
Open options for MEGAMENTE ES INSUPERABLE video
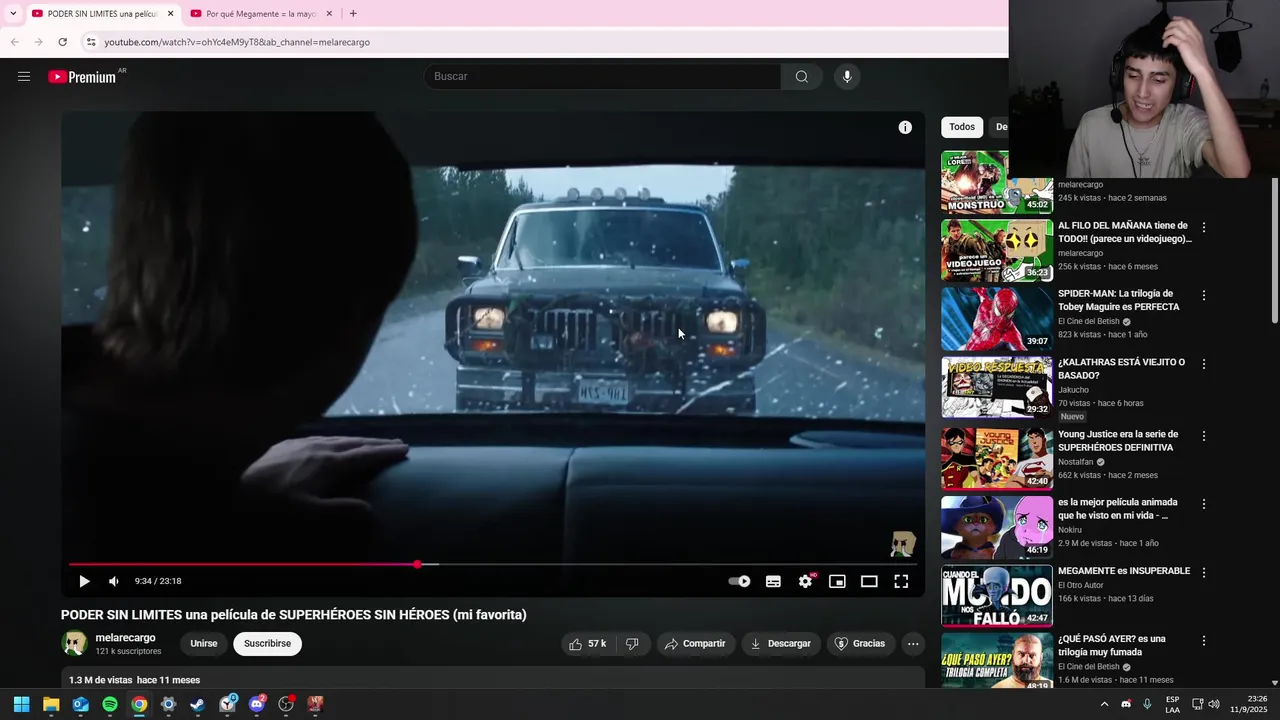coord(1204,573)
